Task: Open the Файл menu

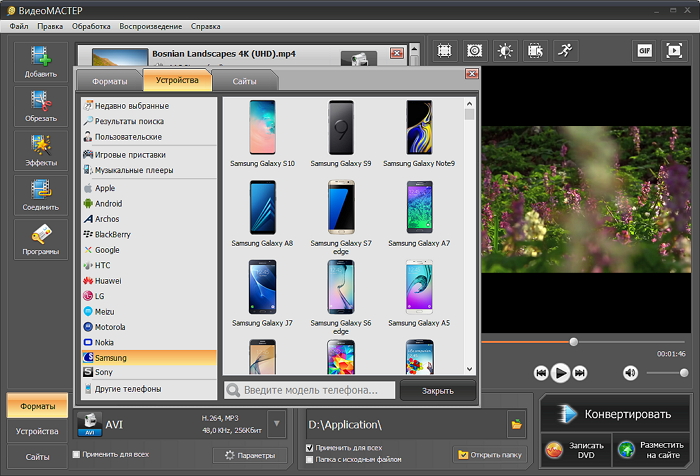Action: [19, 26]
